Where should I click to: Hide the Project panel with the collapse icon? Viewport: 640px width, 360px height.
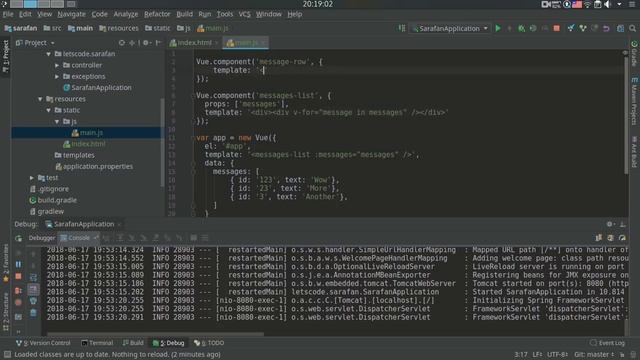(158, 42)
